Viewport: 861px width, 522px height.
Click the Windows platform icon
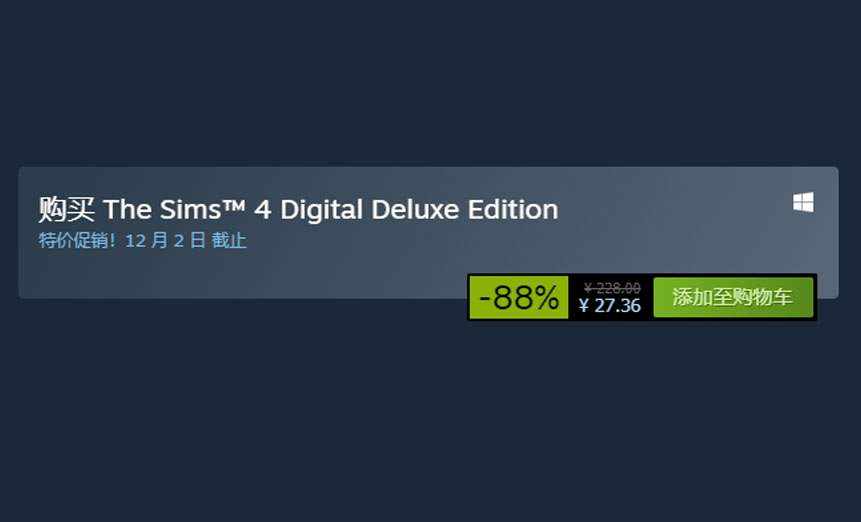[x=803, y=202]
